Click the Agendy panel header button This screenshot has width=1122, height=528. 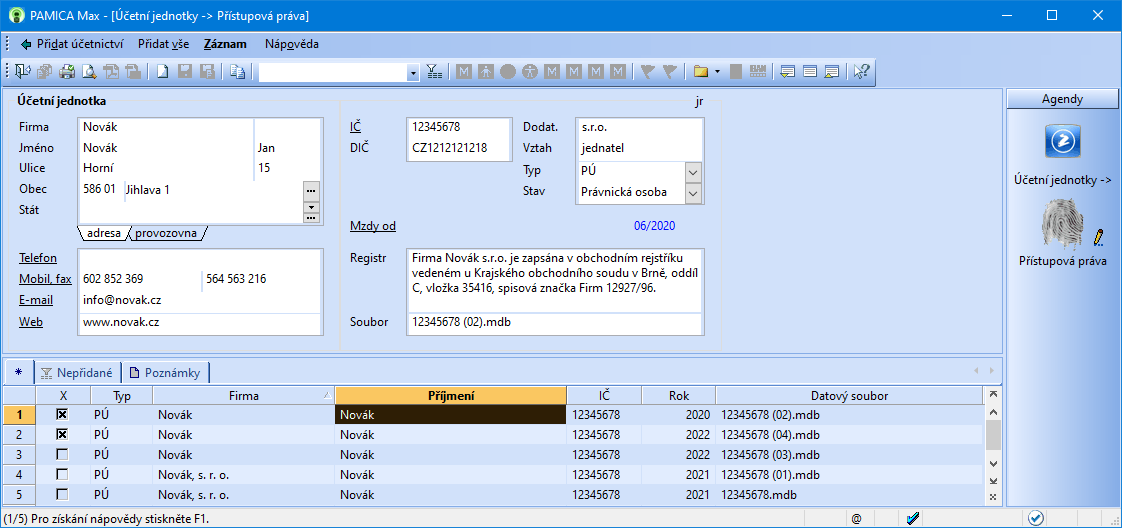tap(1062, 99)
